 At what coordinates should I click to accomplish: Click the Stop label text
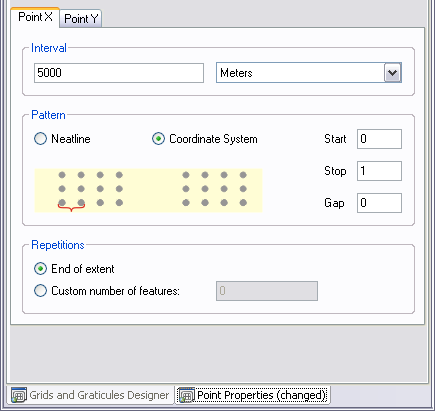pyautogui.click(x=335, y=171)
